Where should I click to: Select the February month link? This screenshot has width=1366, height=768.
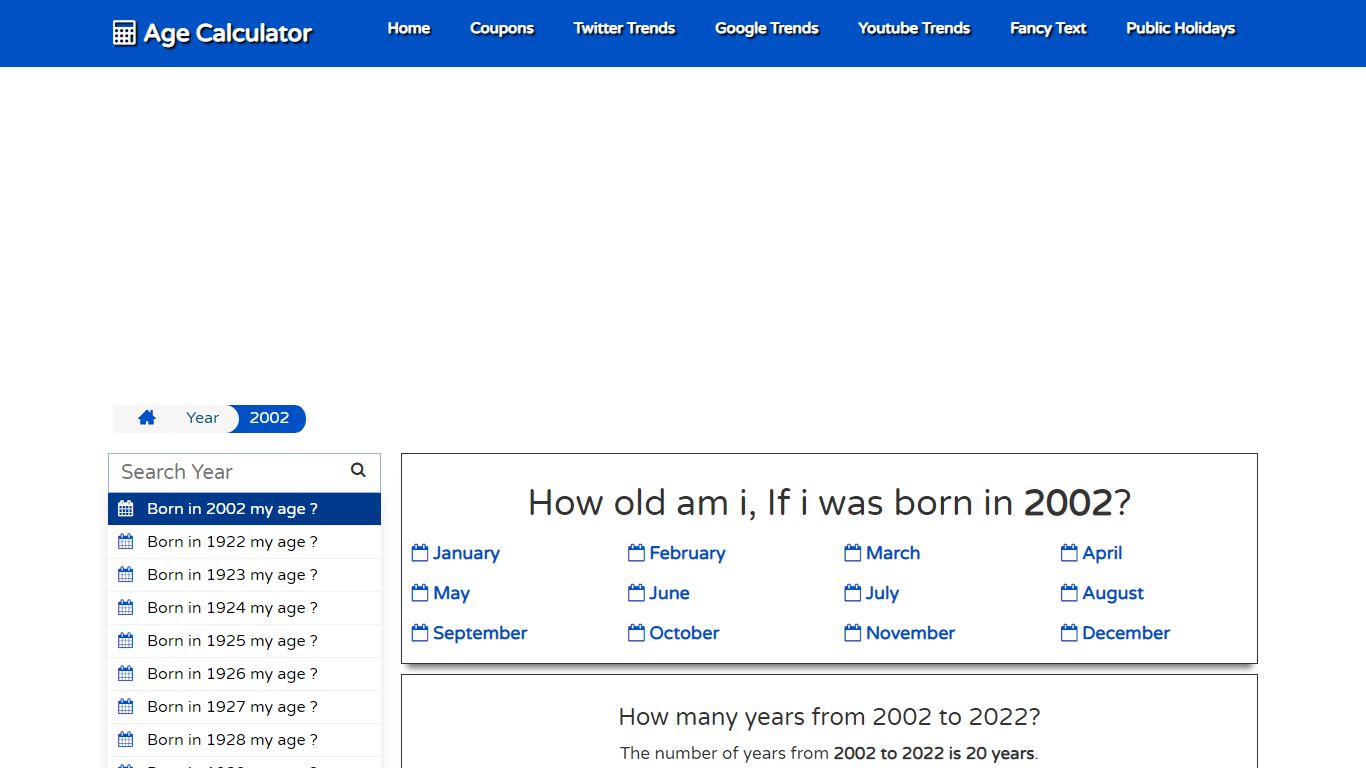[687, 553]
